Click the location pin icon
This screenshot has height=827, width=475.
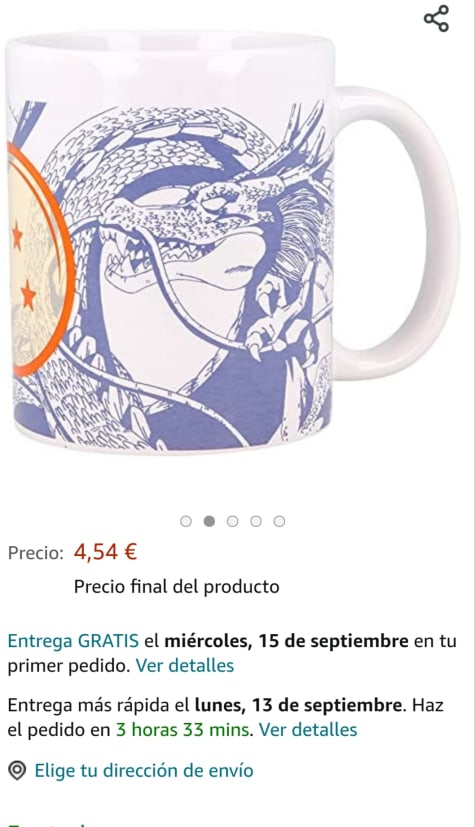tap(17, 771)
